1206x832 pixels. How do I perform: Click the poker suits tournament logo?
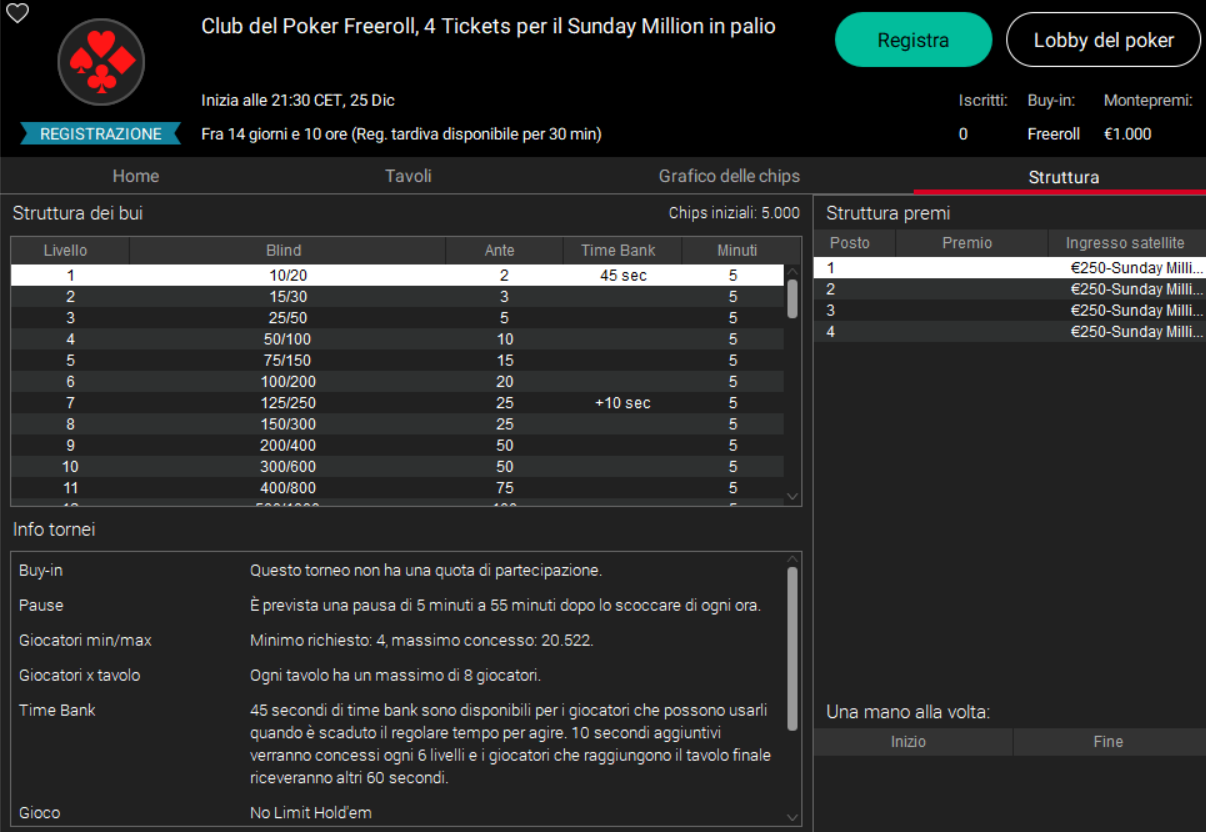(x=101, y=62)
